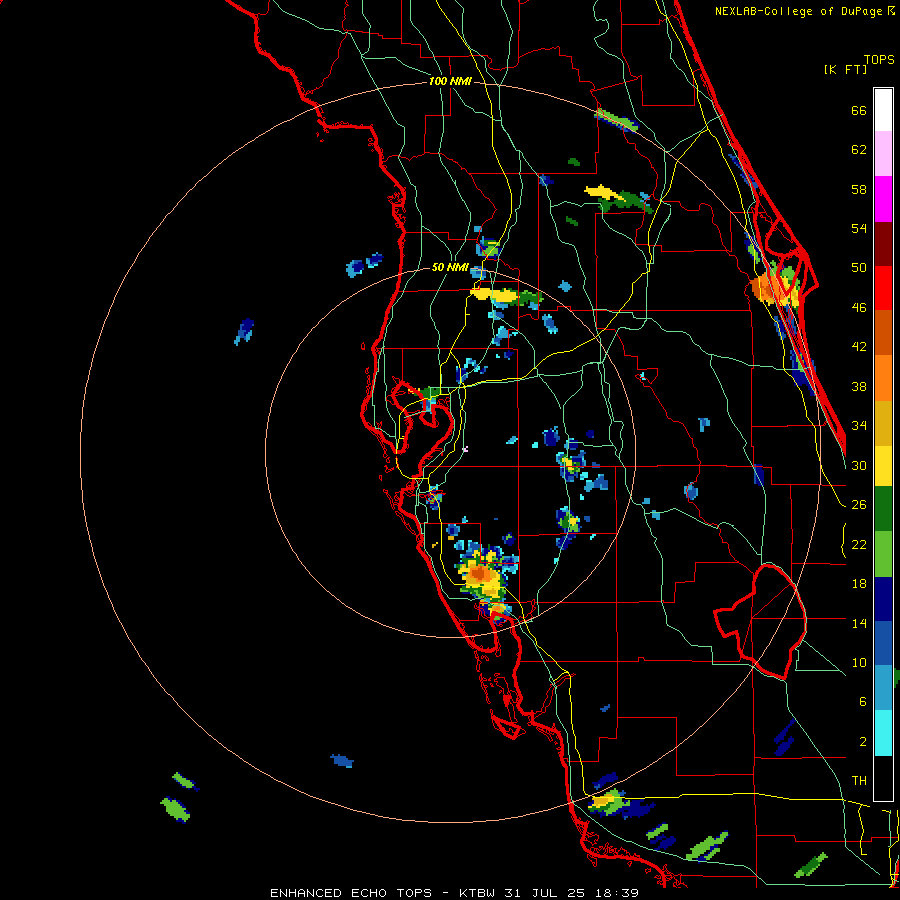Click the black TH swatch at legend bottom
Image resolution: width=900 pixels, height=900 pixels.
tap(883, 778)
